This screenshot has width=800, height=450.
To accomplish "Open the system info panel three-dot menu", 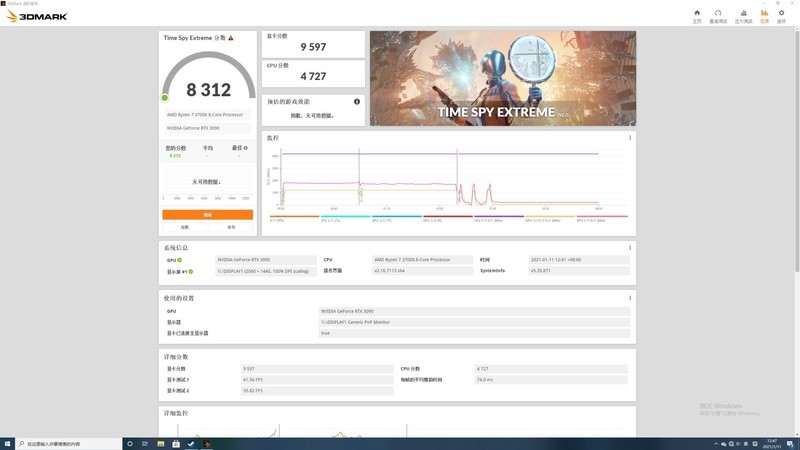I will pos(630,247).
